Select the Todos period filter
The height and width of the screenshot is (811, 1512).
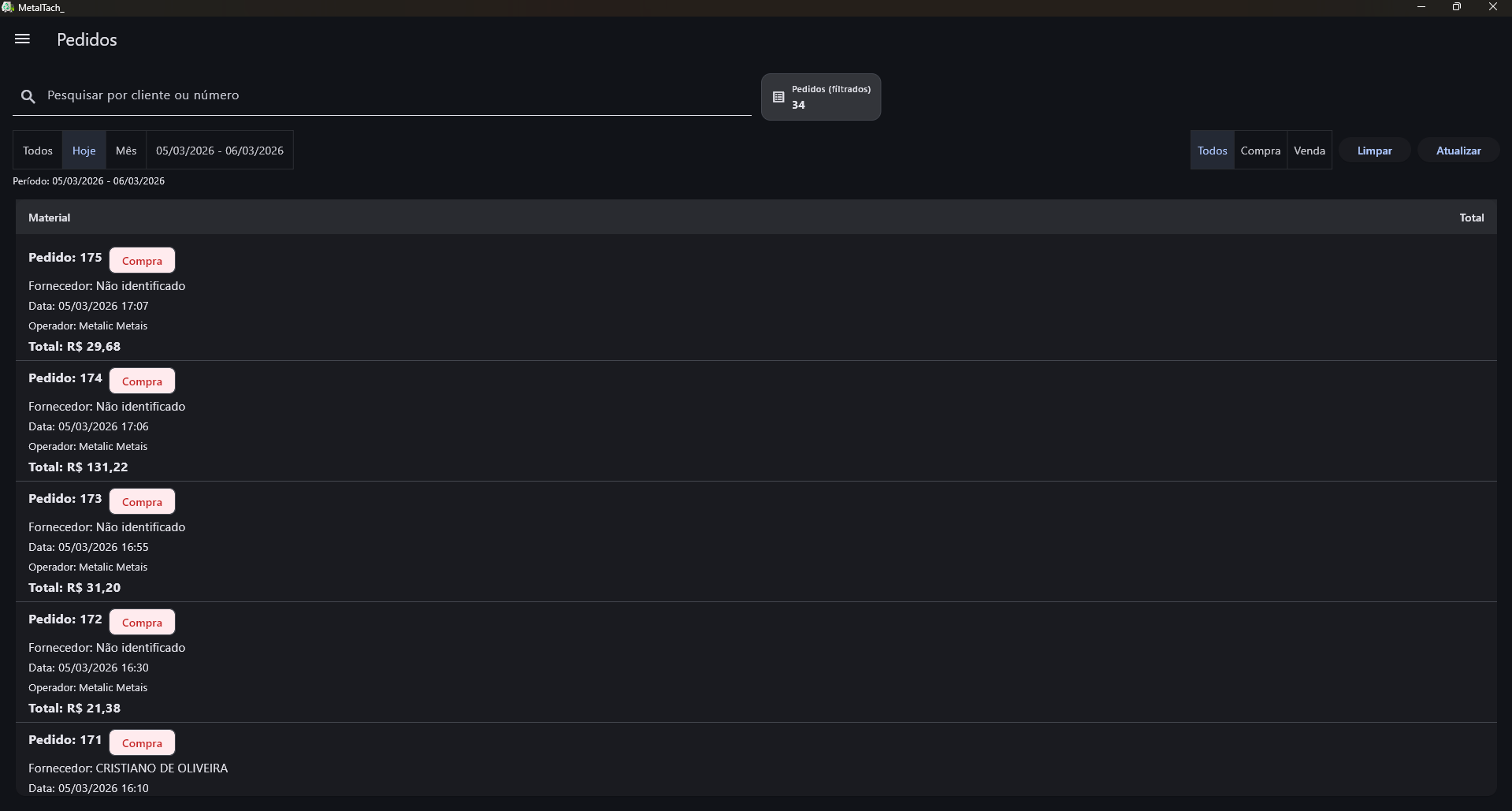tap(38, 151)
